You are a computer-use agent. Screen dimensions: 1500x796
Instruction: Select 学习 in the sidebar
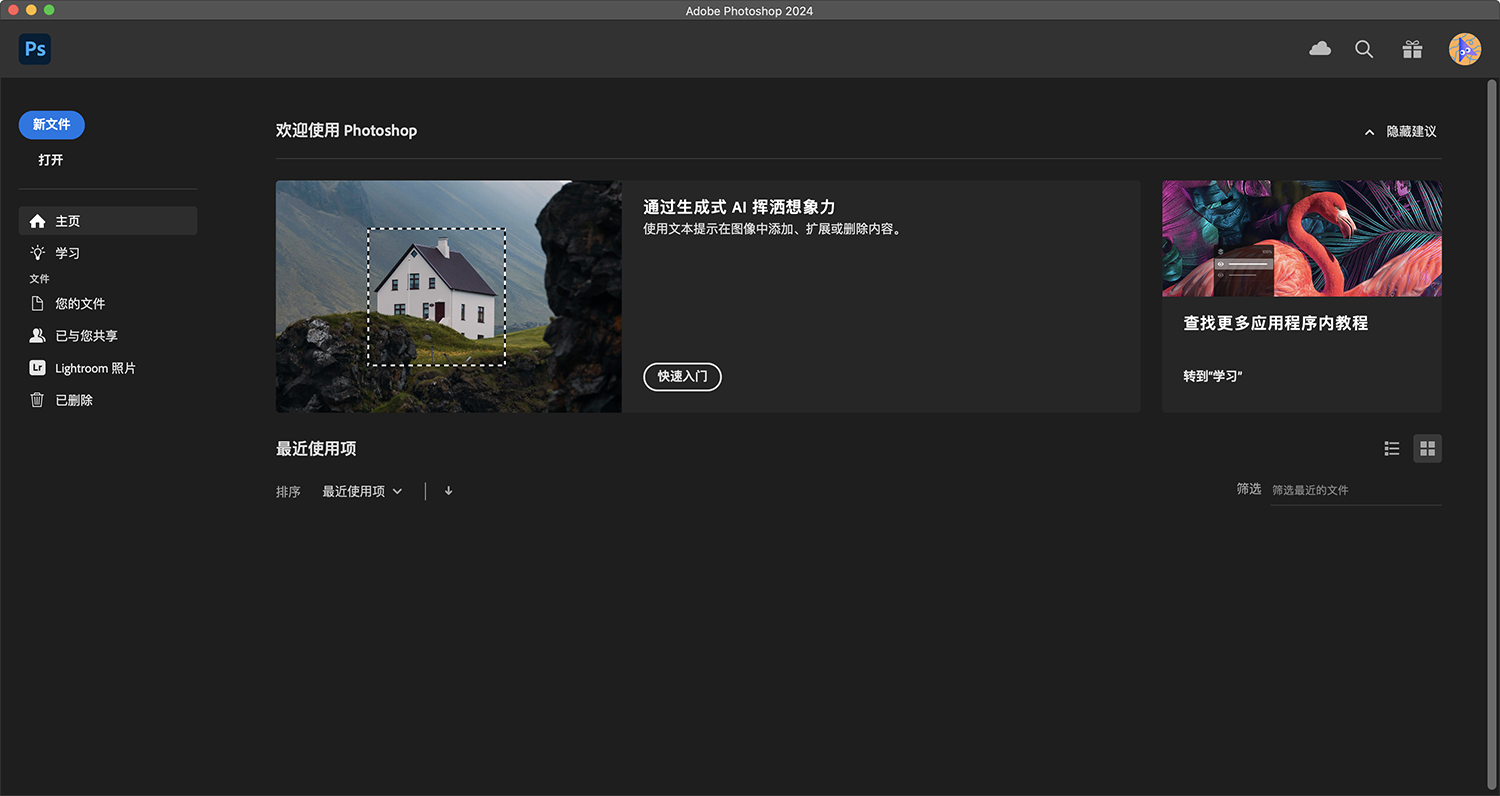coord(108,253)
